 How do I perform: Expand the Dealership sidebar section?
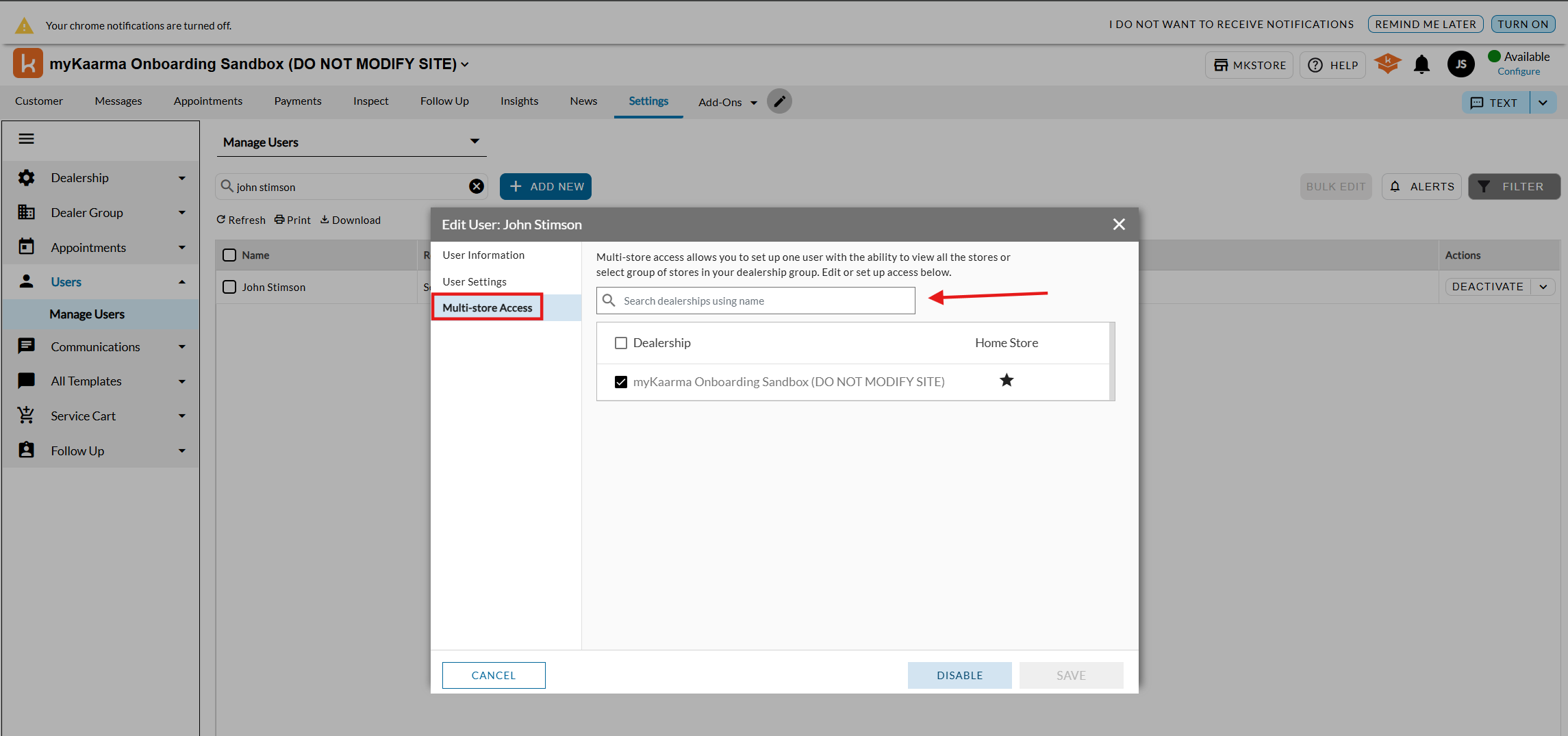point(182,178)
